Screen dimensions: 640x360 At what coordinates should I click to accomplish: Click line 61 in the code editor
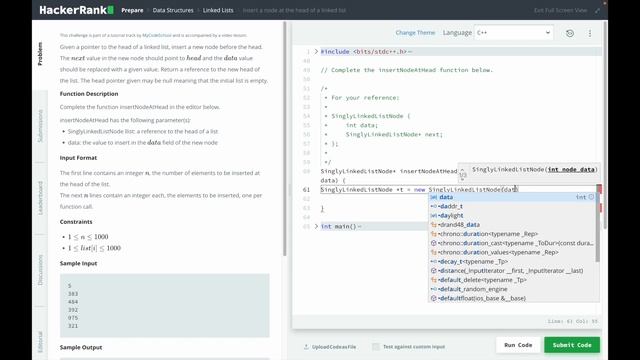tap(457, 189)
